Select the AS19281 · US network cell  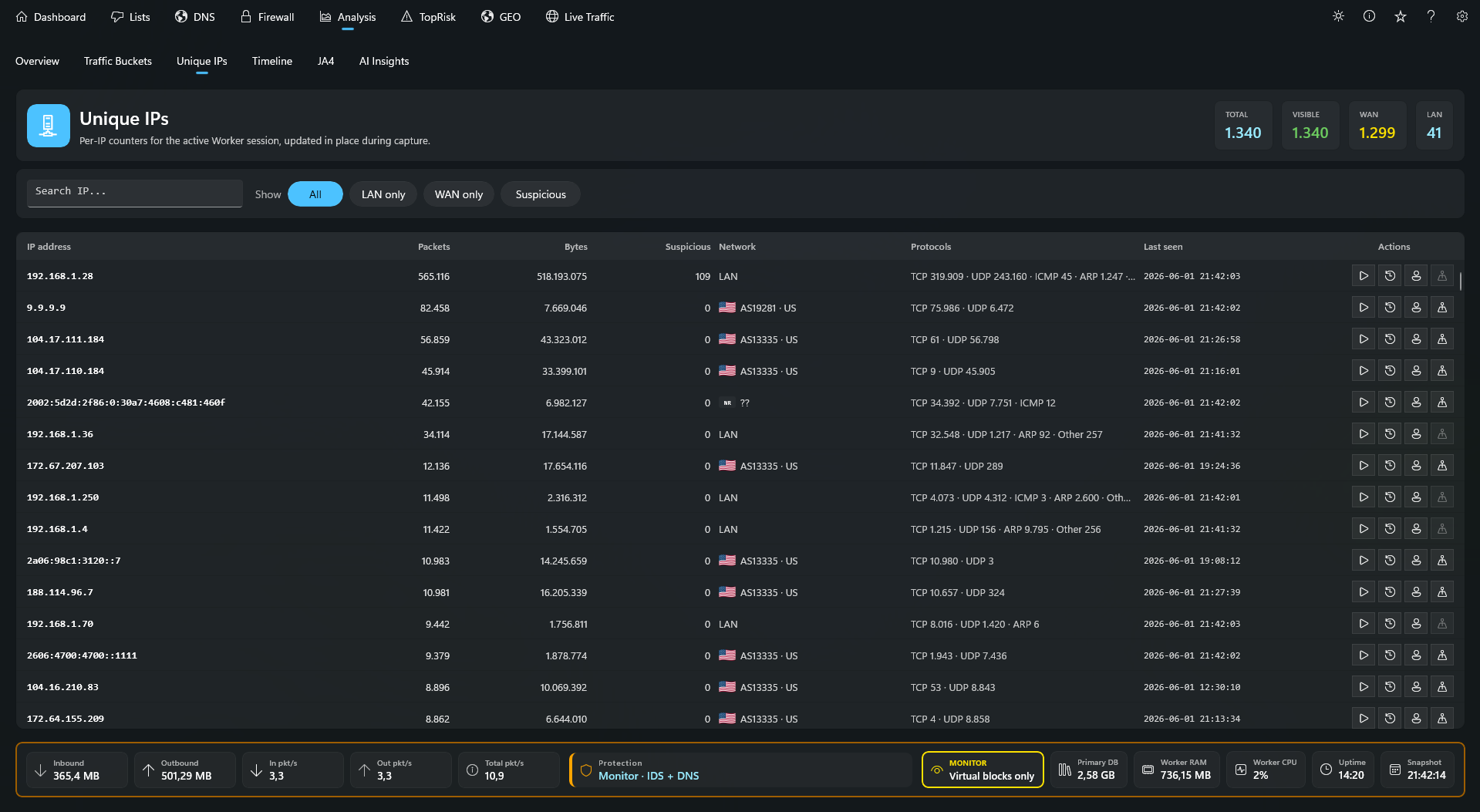coord(757,308)
